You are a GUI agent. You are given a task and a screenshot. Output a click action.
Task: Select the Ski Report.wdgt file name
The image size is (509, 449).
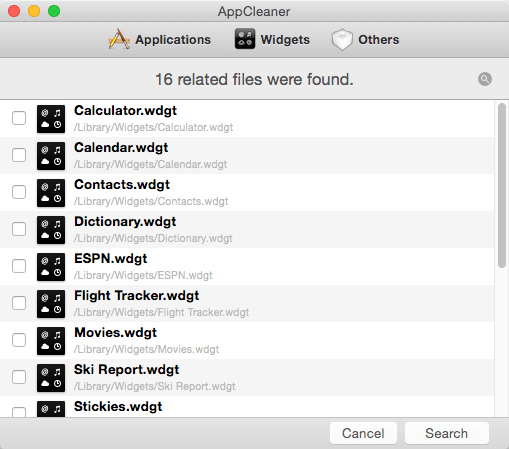pyautogui.click(x=126, y=370)
